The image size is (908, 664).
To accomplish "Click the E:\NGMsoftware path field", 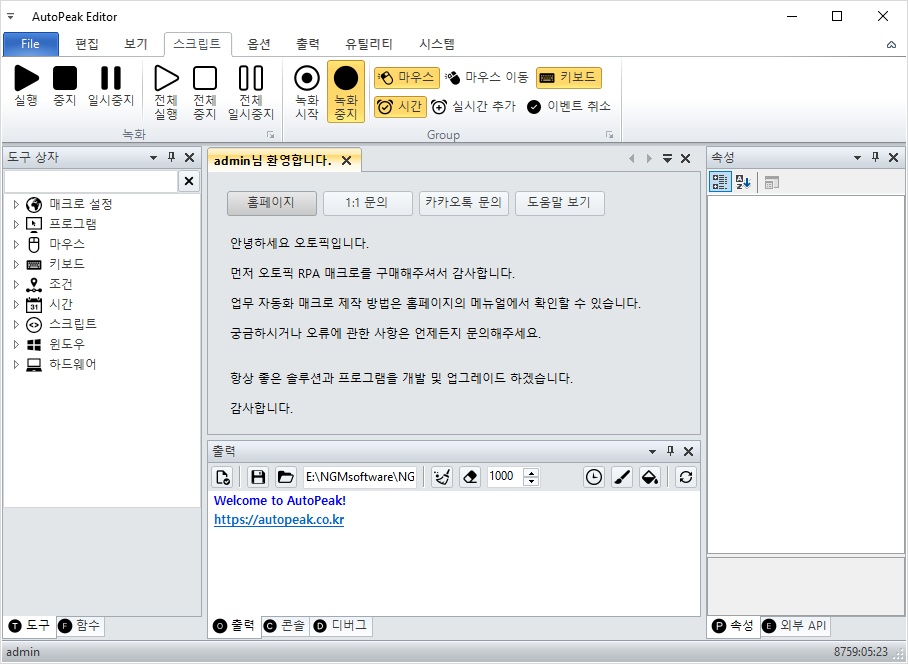I will 360,477.
